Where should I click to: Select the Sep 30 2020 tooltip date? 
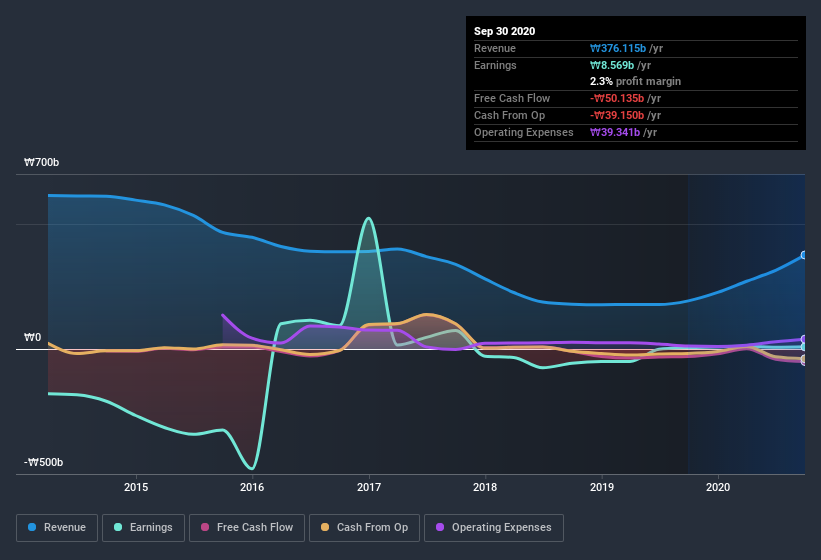coord(505,31)
